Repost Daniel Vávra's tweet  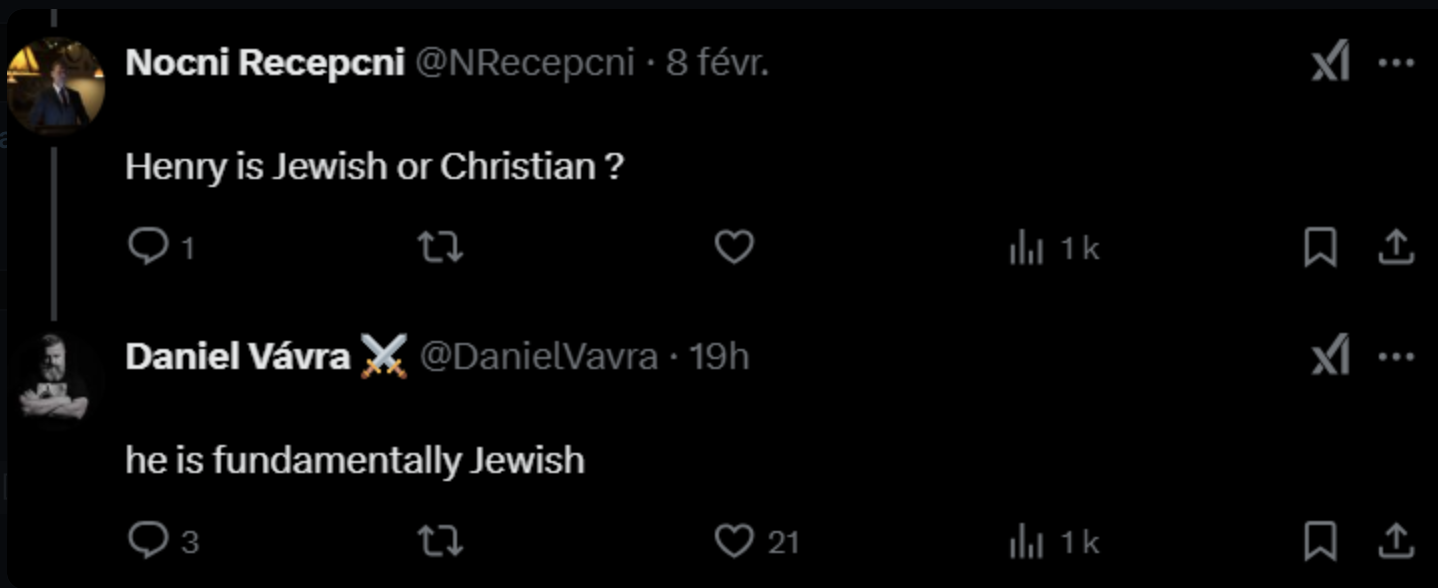[x=440, y=541]
